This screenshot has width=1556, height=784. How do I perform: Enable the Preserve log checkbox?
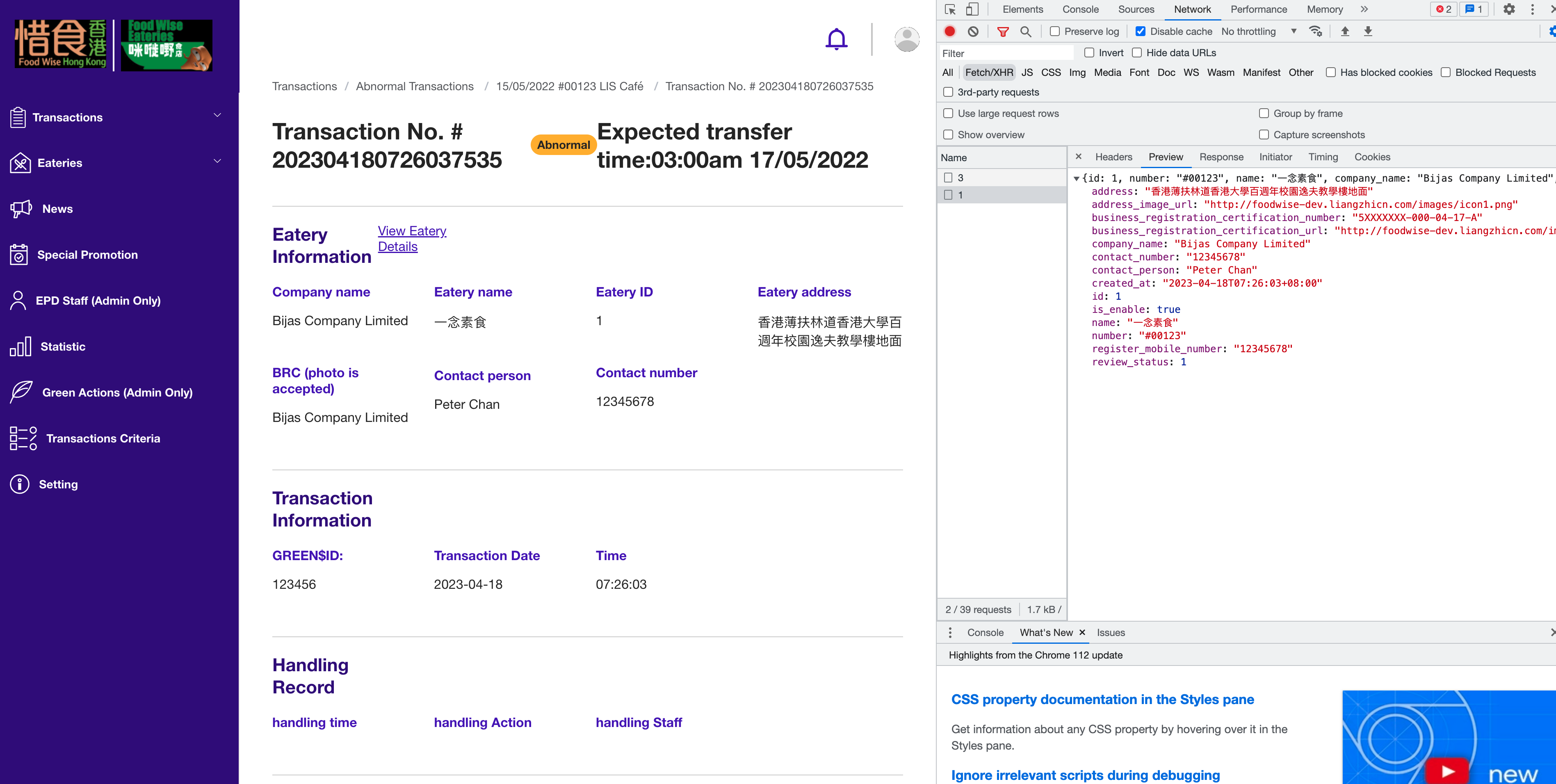[x=1055, y=32]
